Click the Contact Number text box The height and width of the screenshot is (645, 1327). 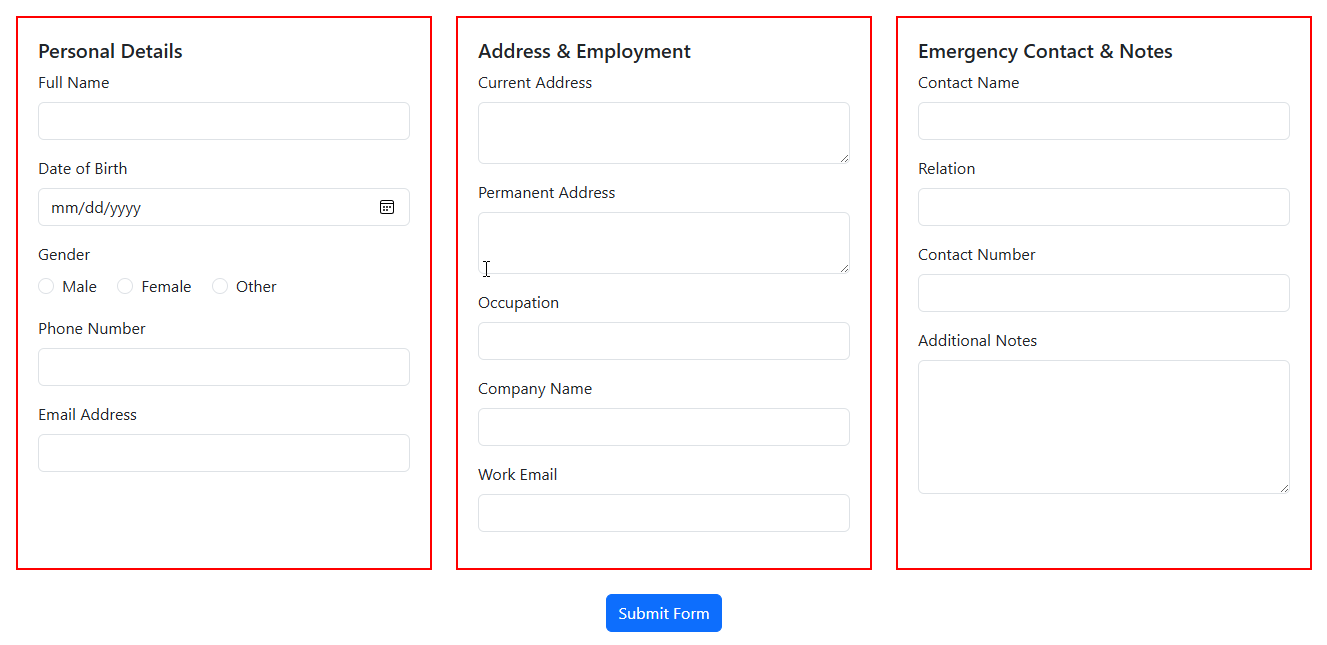coord(1104,293)
